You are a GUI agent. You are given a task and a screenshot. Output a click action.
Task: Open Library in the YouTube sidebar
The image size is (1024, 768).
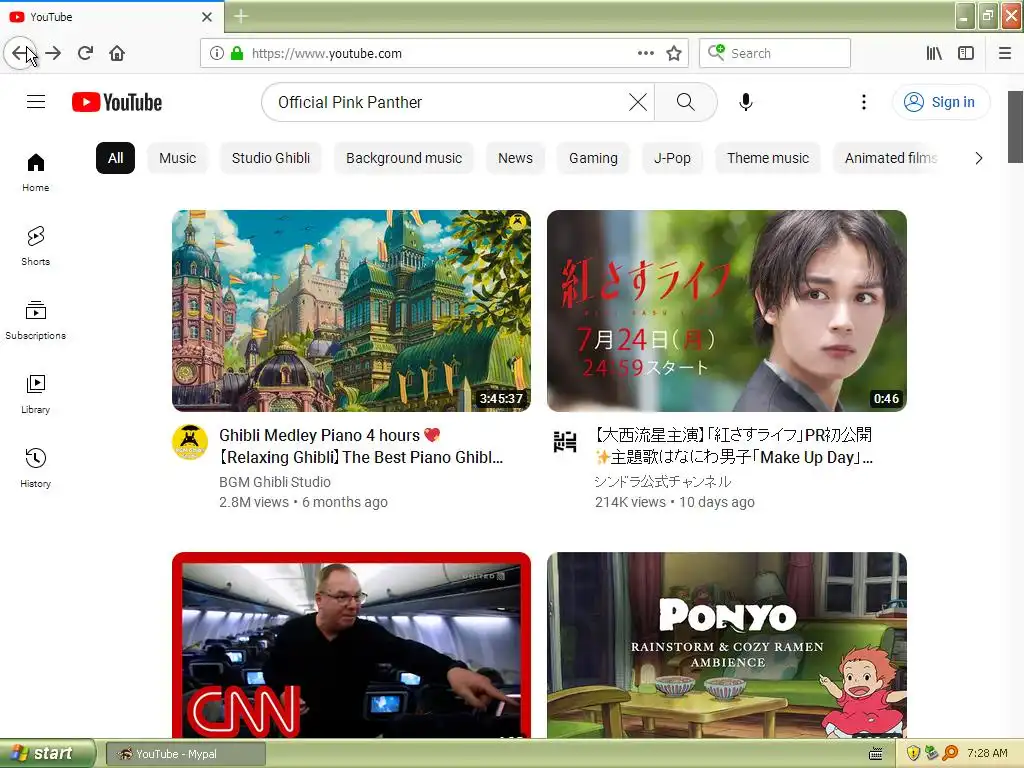tap(36, 394)
